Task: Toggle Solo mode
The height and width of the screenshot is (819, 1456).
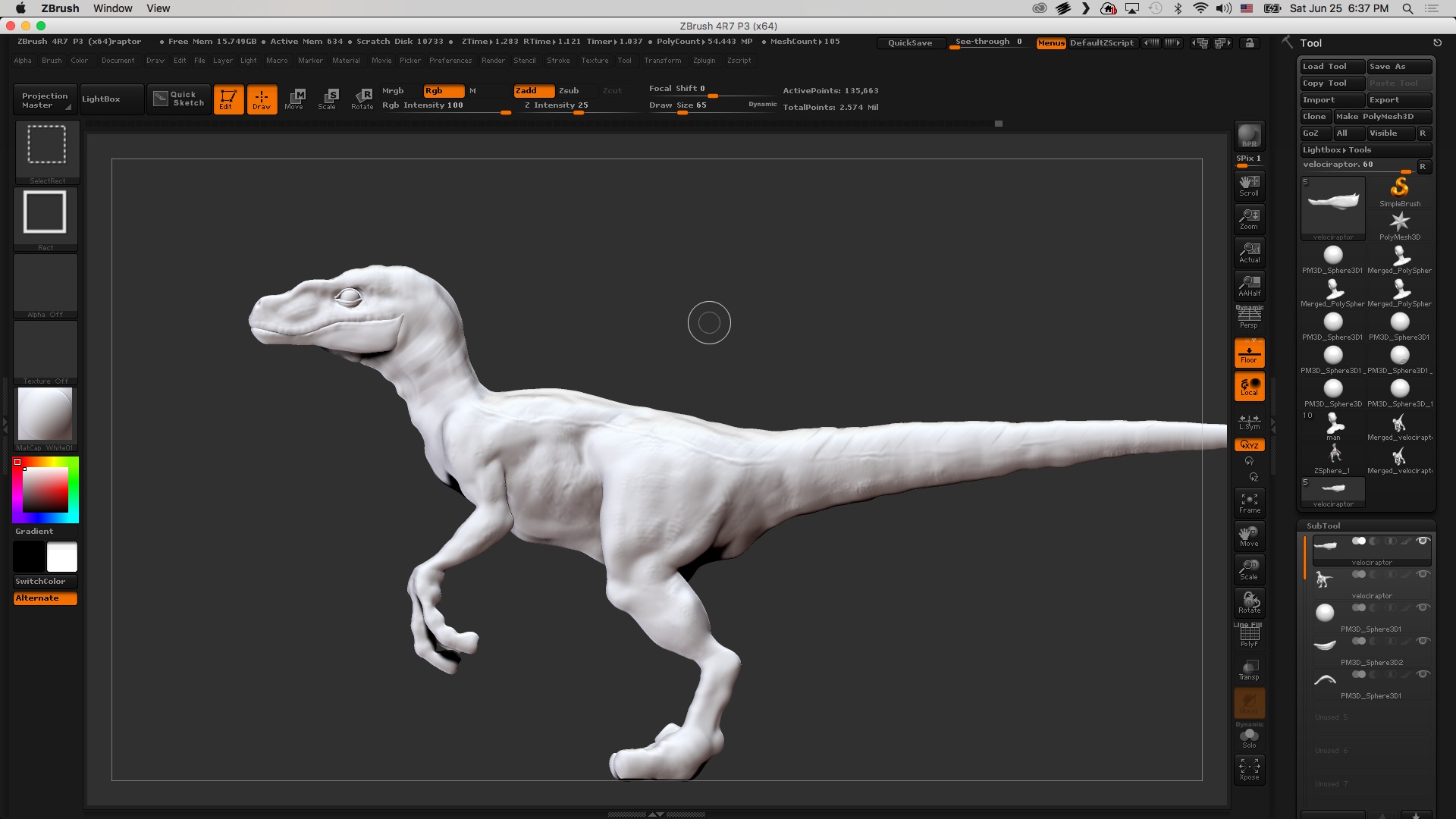Action: (x=1249, y=737)
